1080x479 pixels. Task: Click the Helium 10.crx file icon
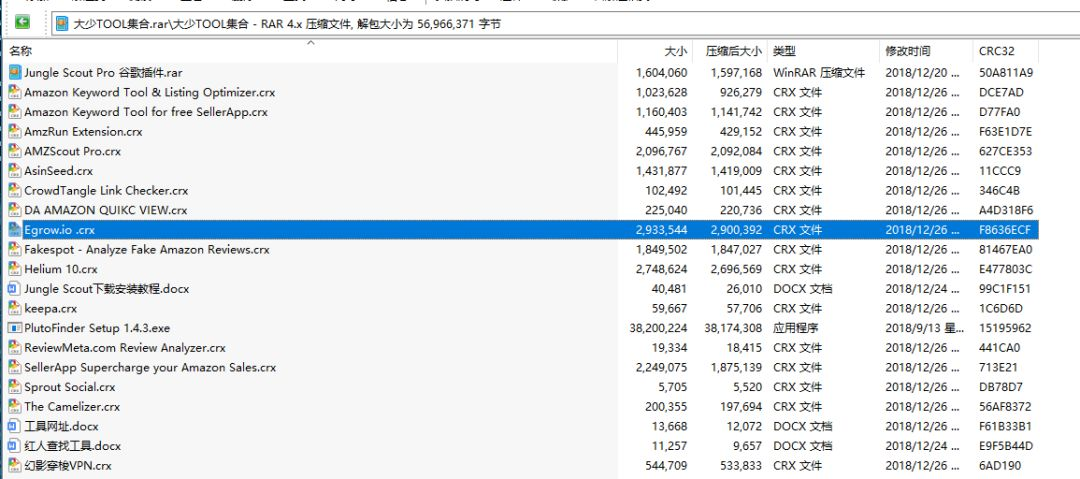(14, 269)
